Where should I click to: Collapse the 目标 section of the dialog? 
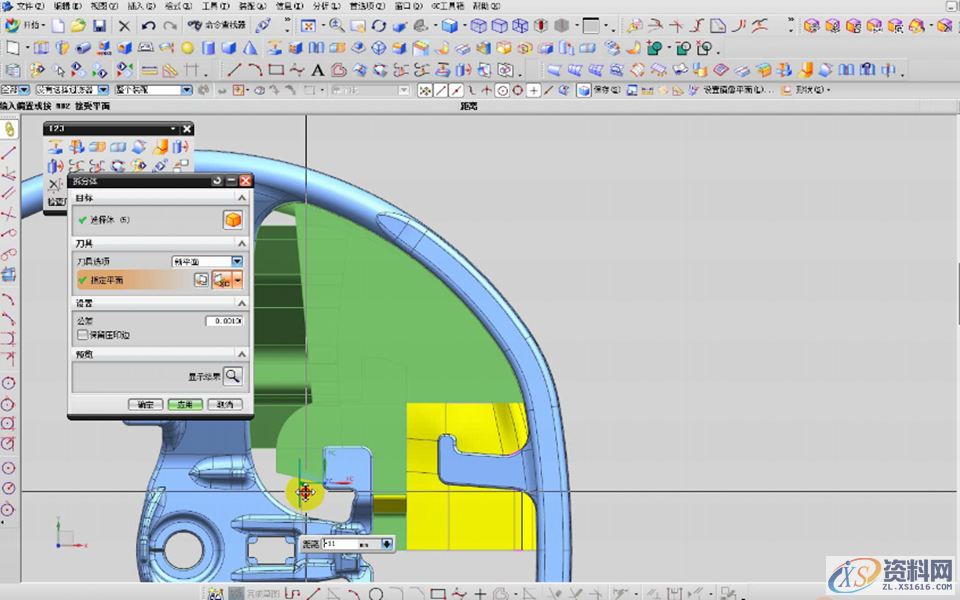(240, 199)
